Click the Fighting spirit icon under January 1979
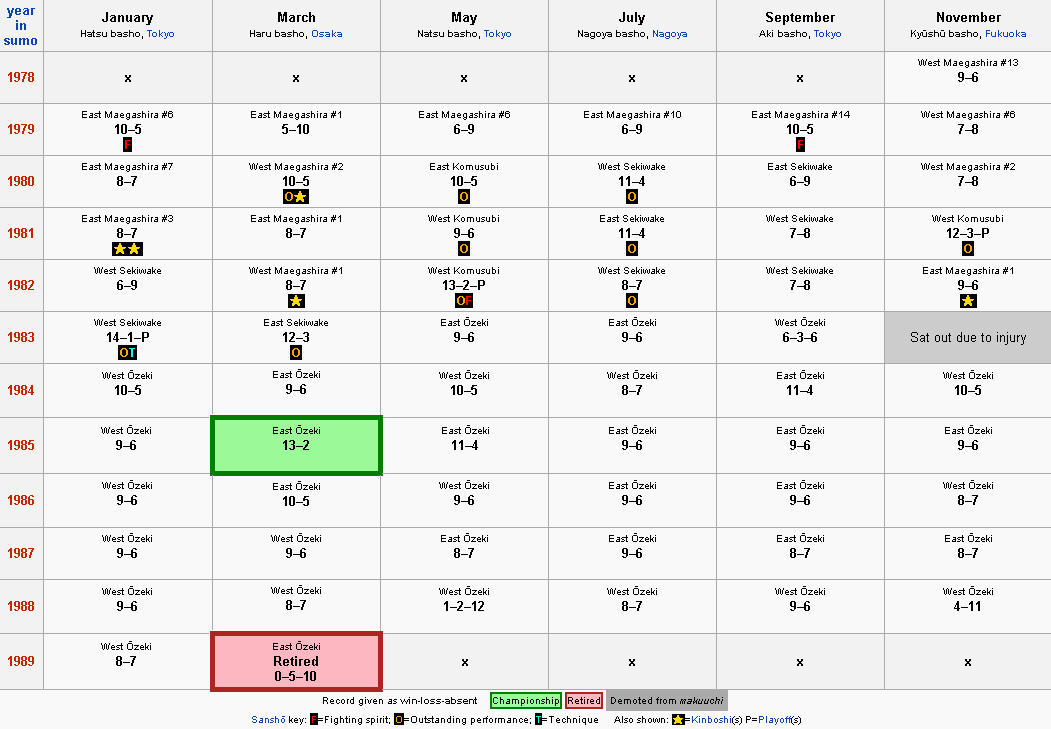Screen dimensions: 1051x729 (x=127, y=144)
